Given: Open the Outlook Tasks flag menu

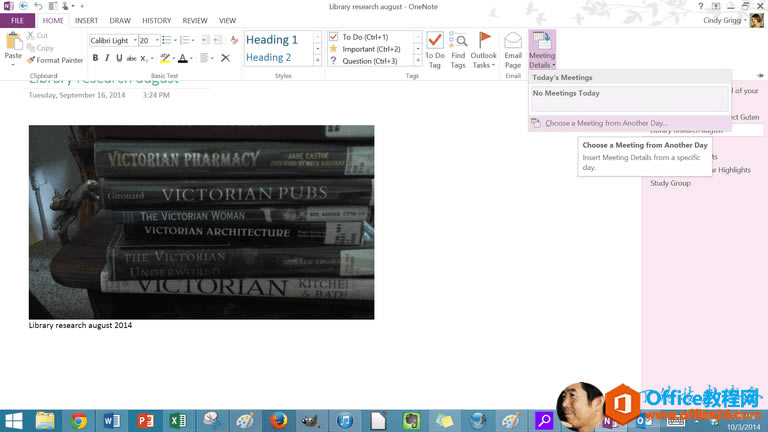Looking at the screenshot, I should [x=483, y=50].
